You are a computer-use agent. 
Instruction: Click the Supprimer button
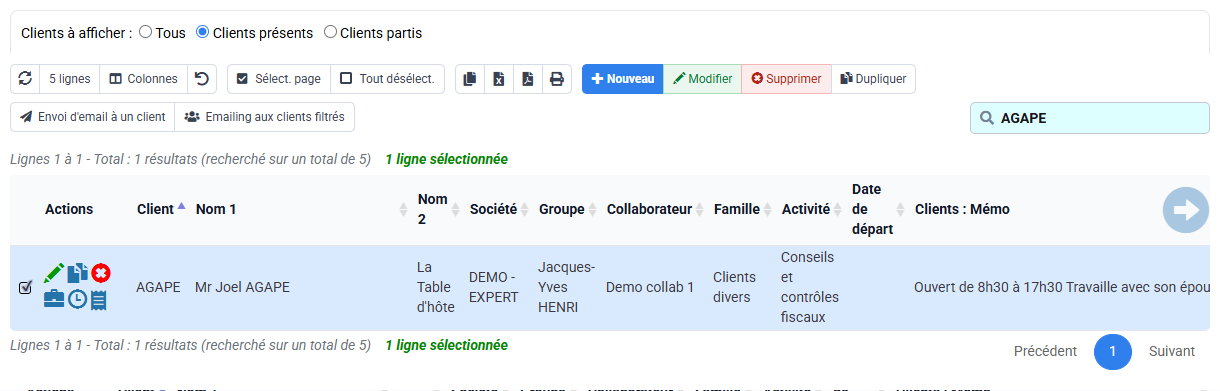pyautogui.click(x=786, y=79)
